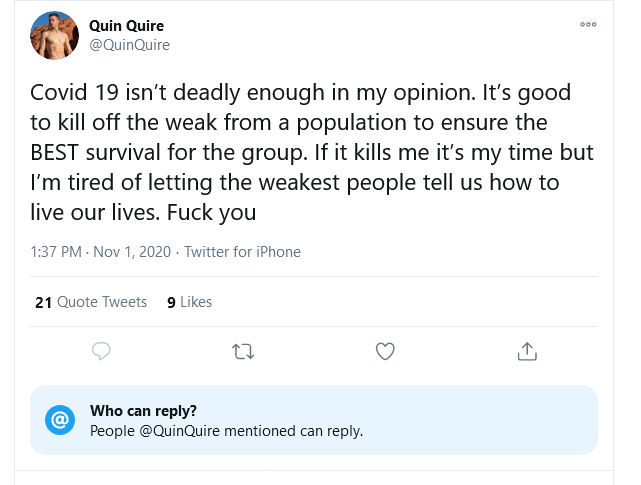Screen dimensions: 641x485
Task: Like the tweet with the heart icon
Action: (385, 351)
